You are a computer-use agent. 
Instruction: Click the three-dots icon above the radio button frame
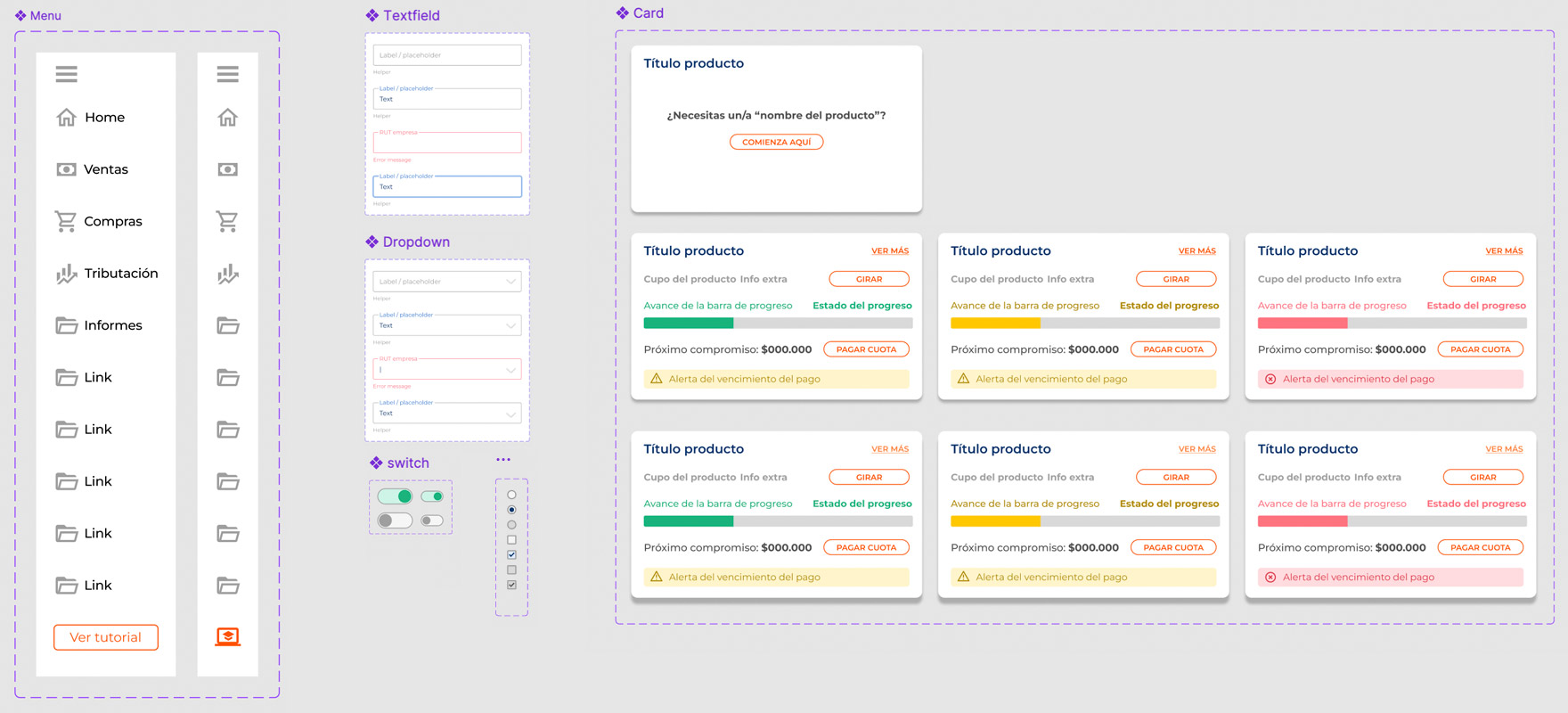[503, 460]
